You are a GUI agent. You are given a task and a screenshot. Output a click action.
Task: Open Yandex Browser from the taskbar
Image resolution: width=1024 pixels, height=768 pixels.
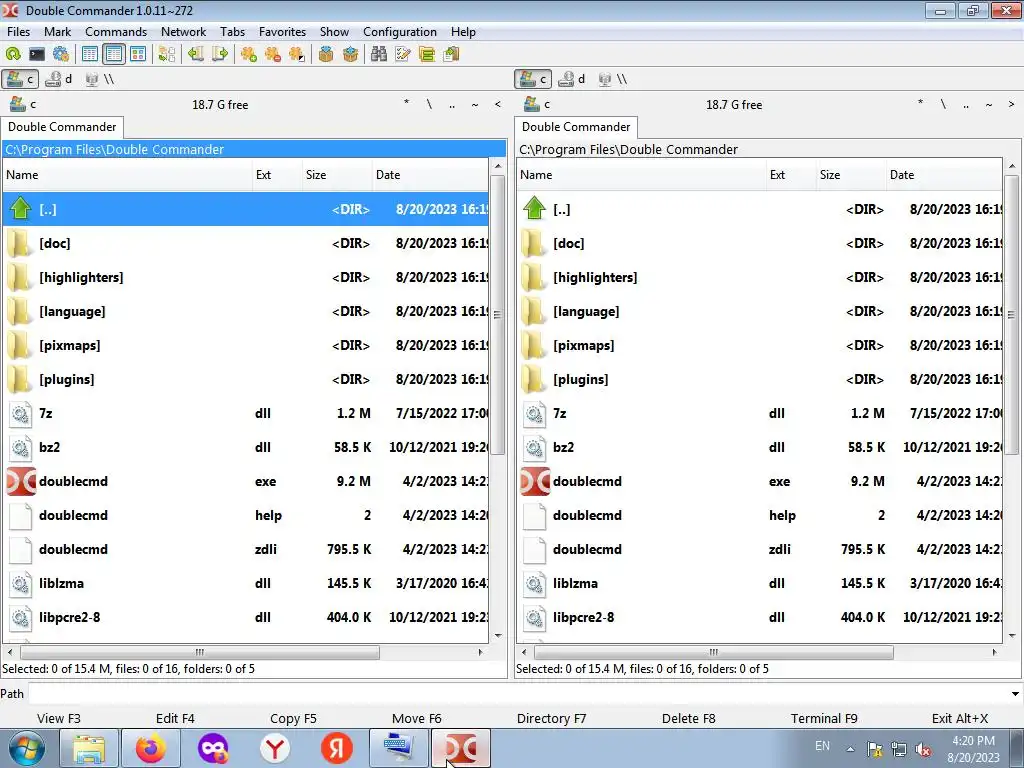click(x=275, y=748)
